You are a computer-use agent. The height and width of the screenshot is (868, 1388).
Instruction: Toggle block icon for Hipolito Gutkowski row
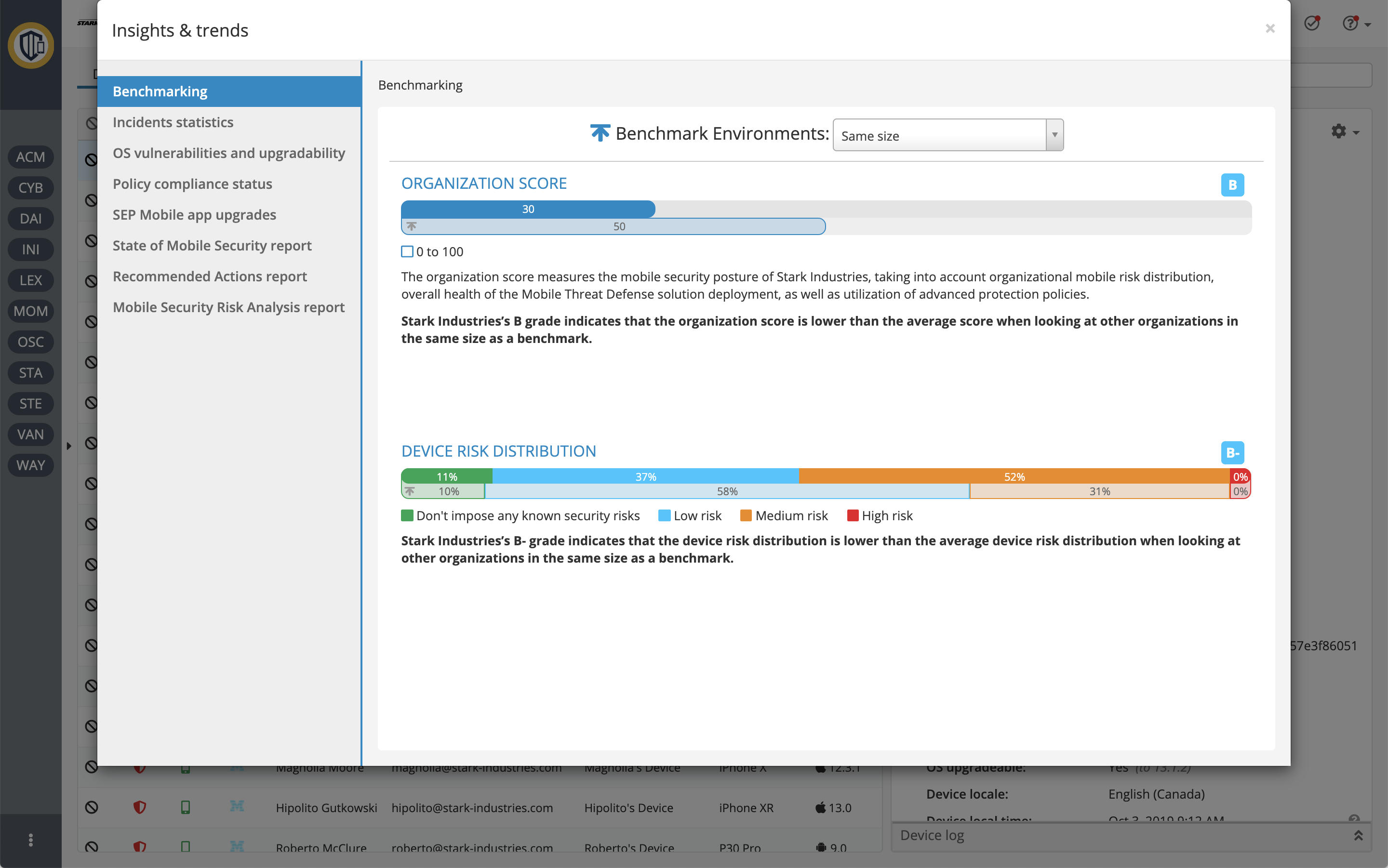[x=91, y=807]
